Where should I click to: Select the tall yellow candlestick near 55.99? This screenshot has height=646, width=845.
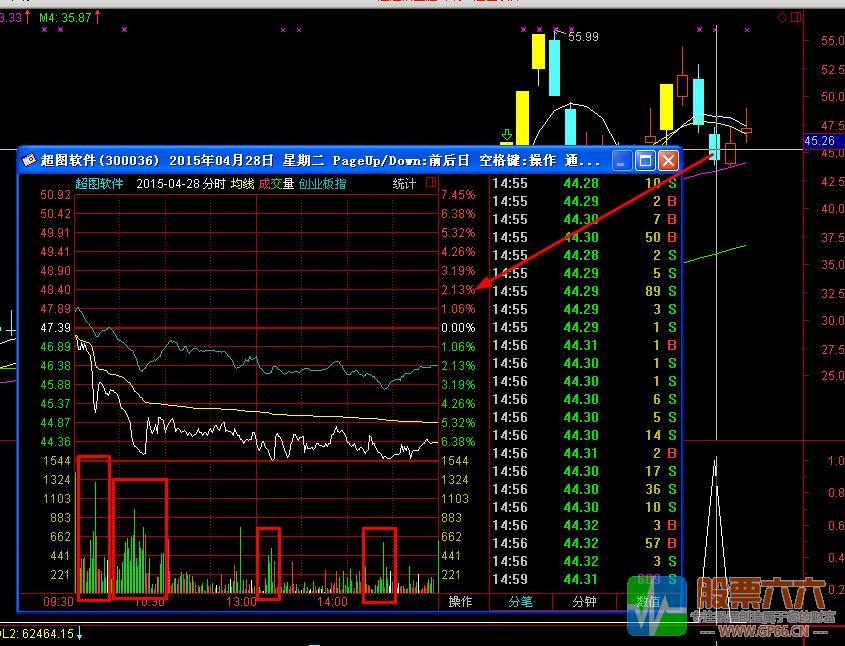coord(538,52)
